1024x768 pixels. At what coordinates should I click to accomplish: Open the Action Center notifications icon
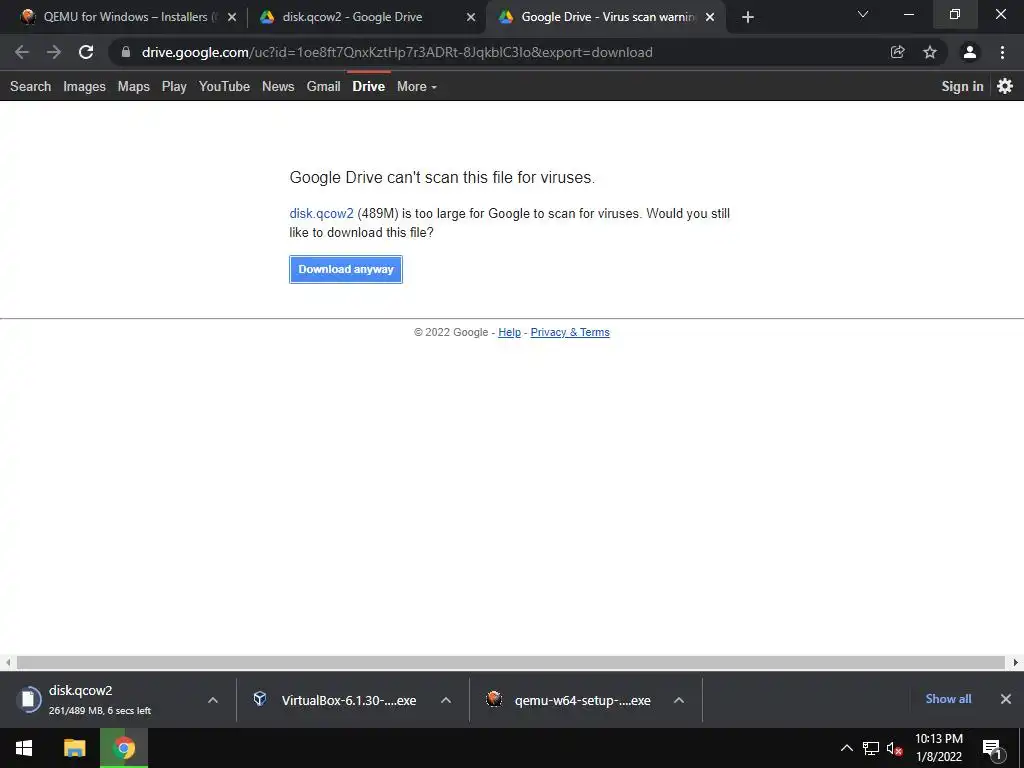click(992, 749)
